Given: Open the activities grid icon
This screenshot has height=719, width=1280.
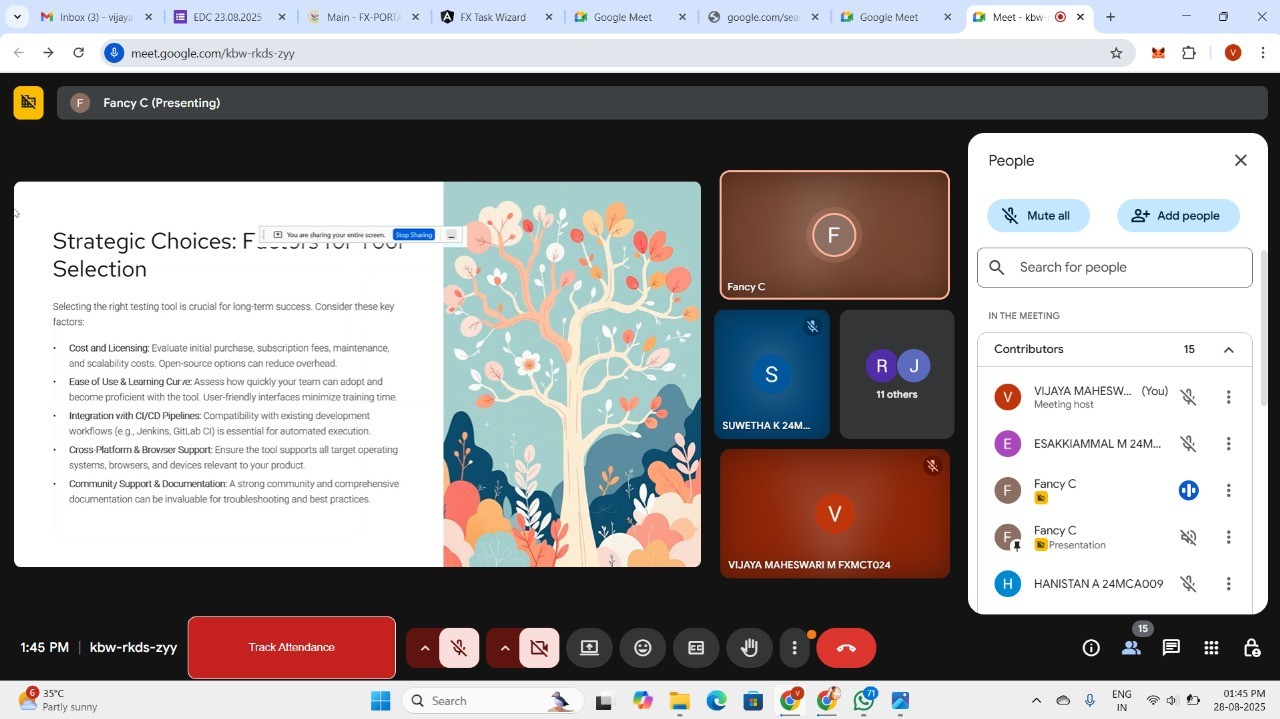Looking at the screenshot, I should click(1211, 648).
